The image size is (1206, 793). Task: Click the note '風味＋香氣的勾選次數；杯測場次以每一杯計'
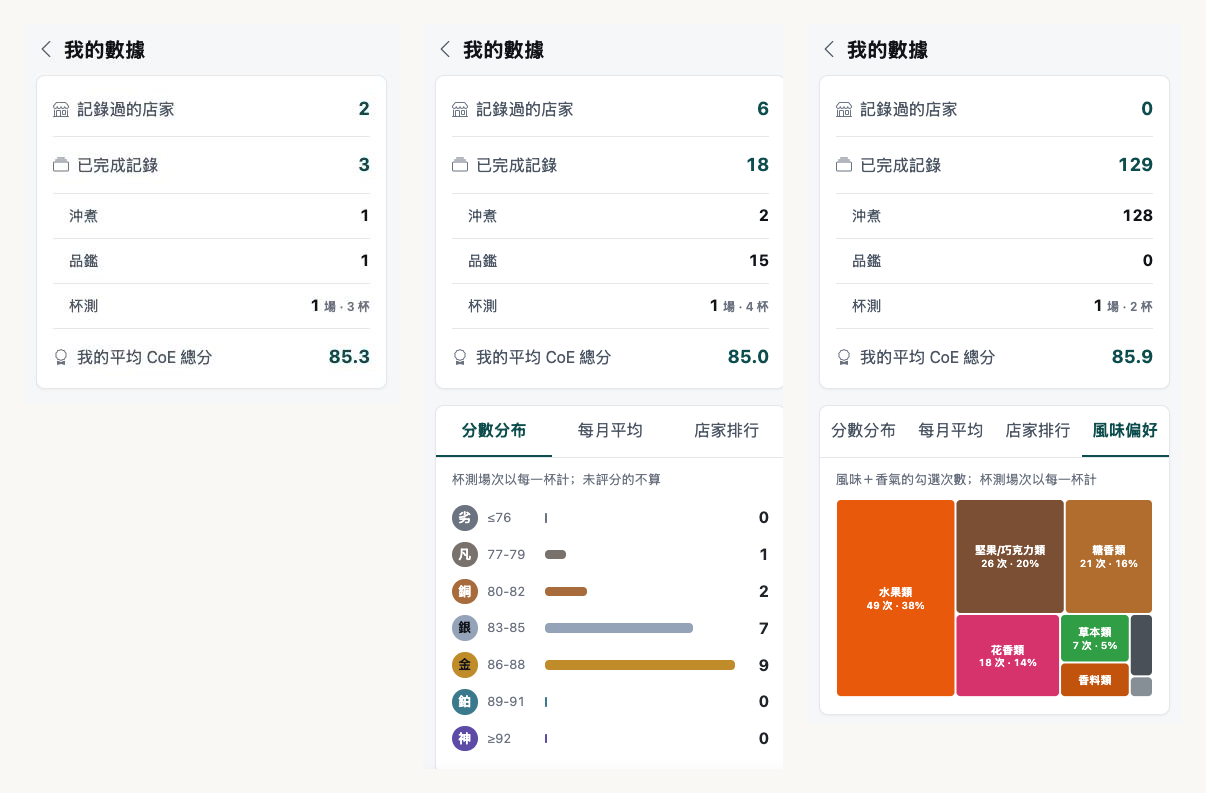[966, 480]
